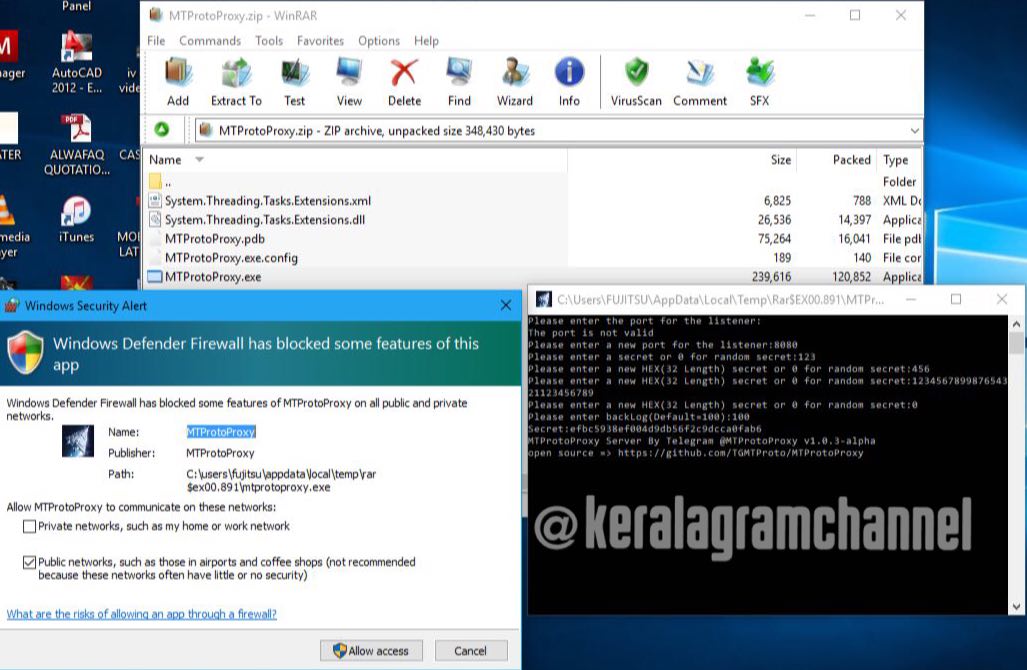Close the Windows Security Alert dialog
Screen dimensions: 1027x670
(x=506, y=305)
